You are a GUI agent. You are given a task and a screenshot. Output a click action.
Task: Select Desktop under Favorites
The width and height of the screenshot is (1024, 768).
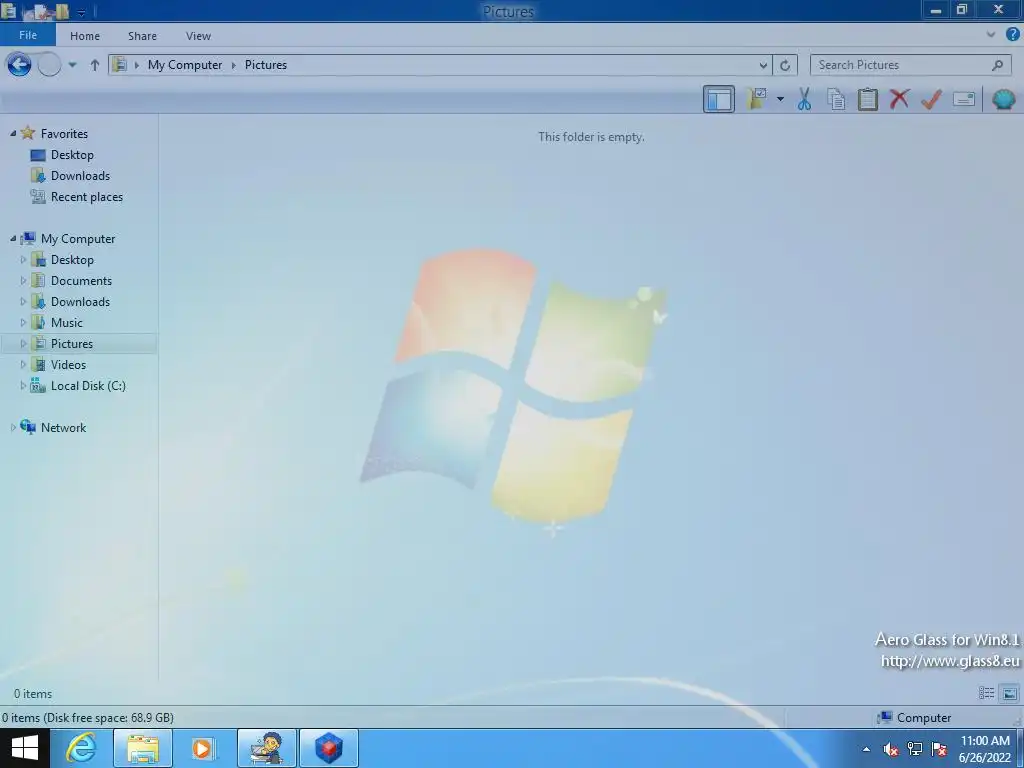click(72, 155)
